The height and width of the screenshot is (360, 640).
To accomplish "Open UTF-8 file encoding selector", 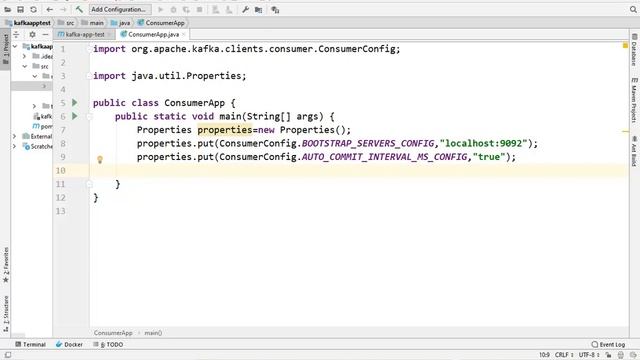I will point(589,355).
